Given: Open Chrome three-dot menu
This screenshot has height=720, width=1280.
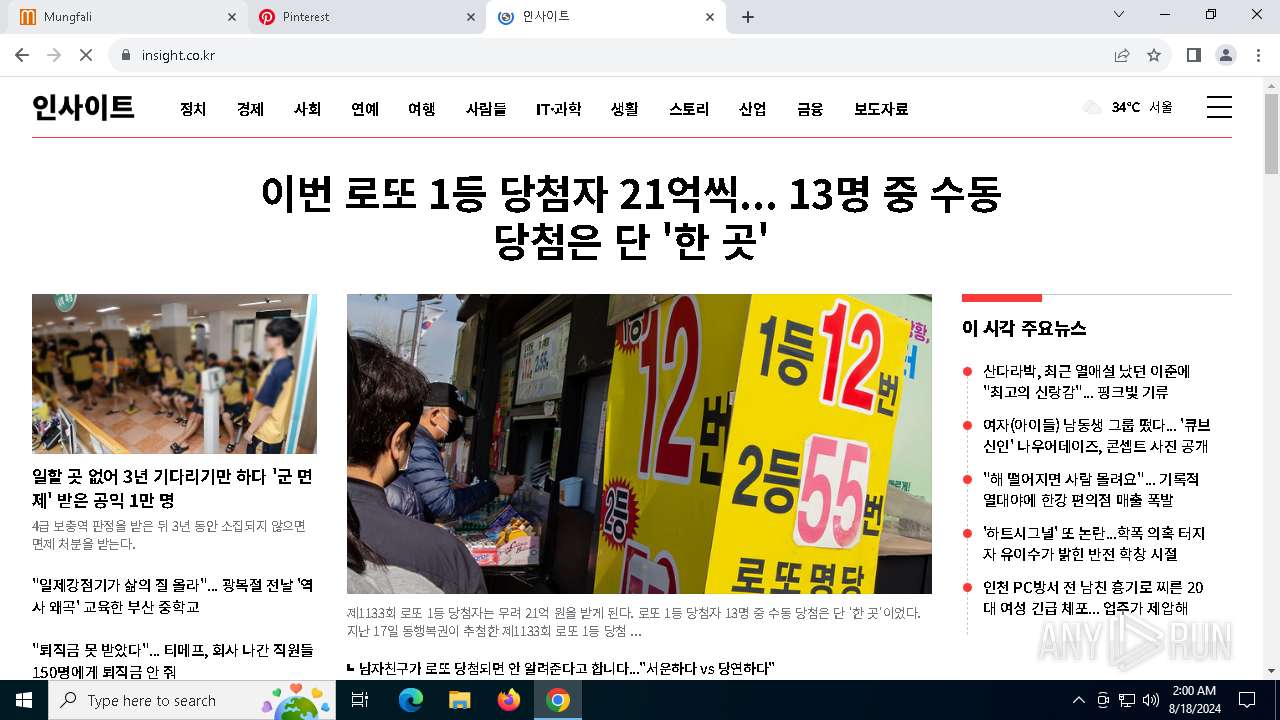Looking at the screenshot, I should [1258, 55].
